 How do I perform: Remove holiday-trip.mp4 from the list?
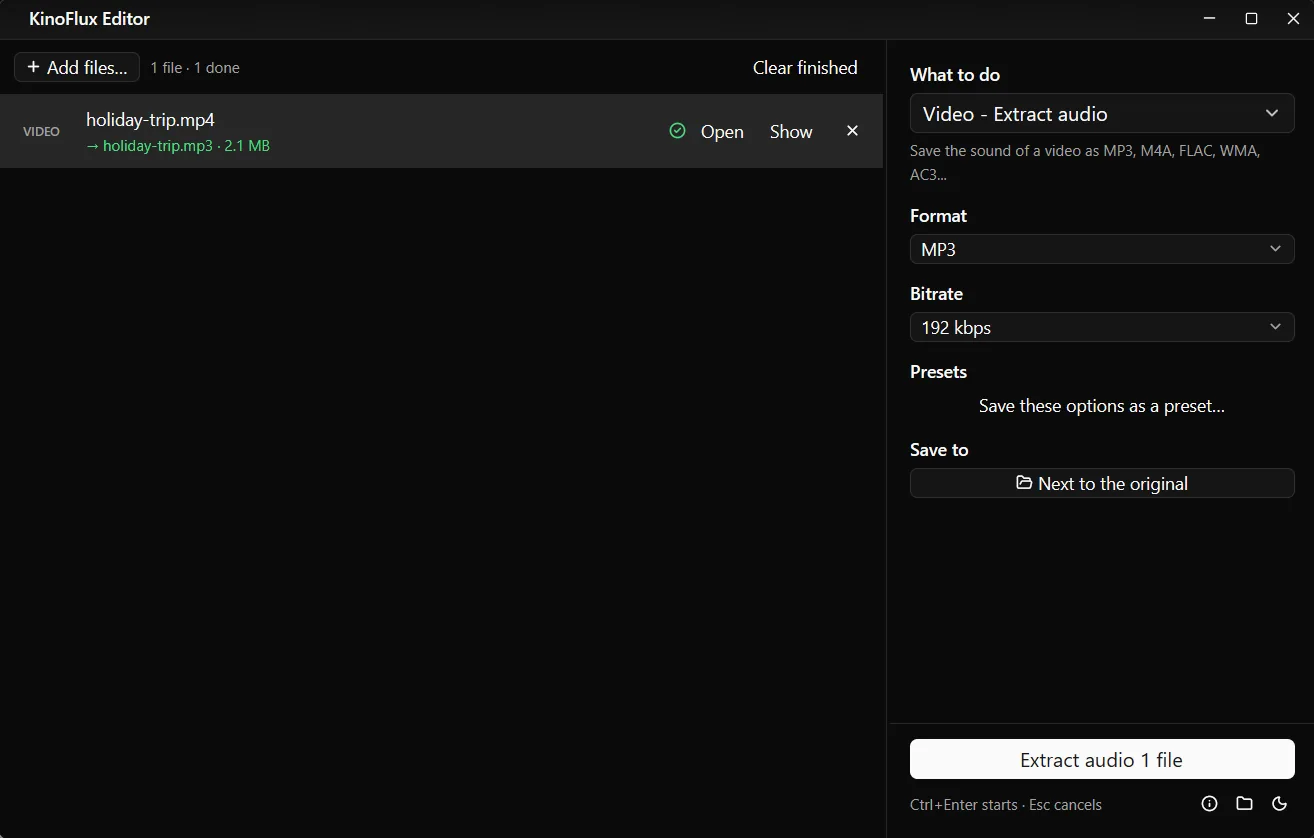[852, 131]
